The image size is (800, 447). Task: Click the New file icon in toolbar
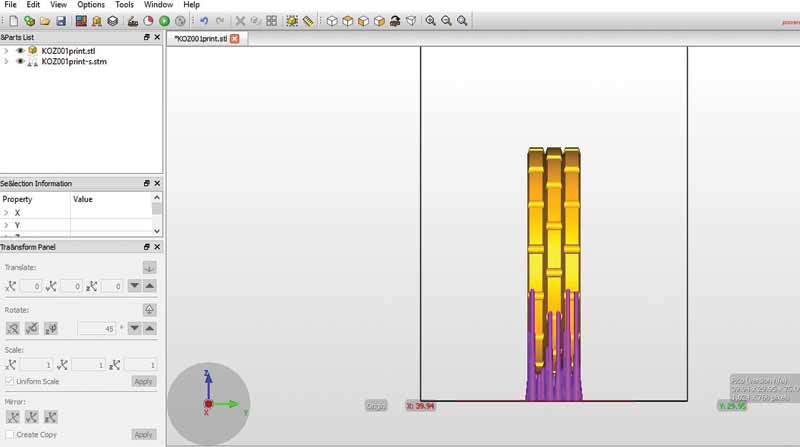(x=13, y=20)
